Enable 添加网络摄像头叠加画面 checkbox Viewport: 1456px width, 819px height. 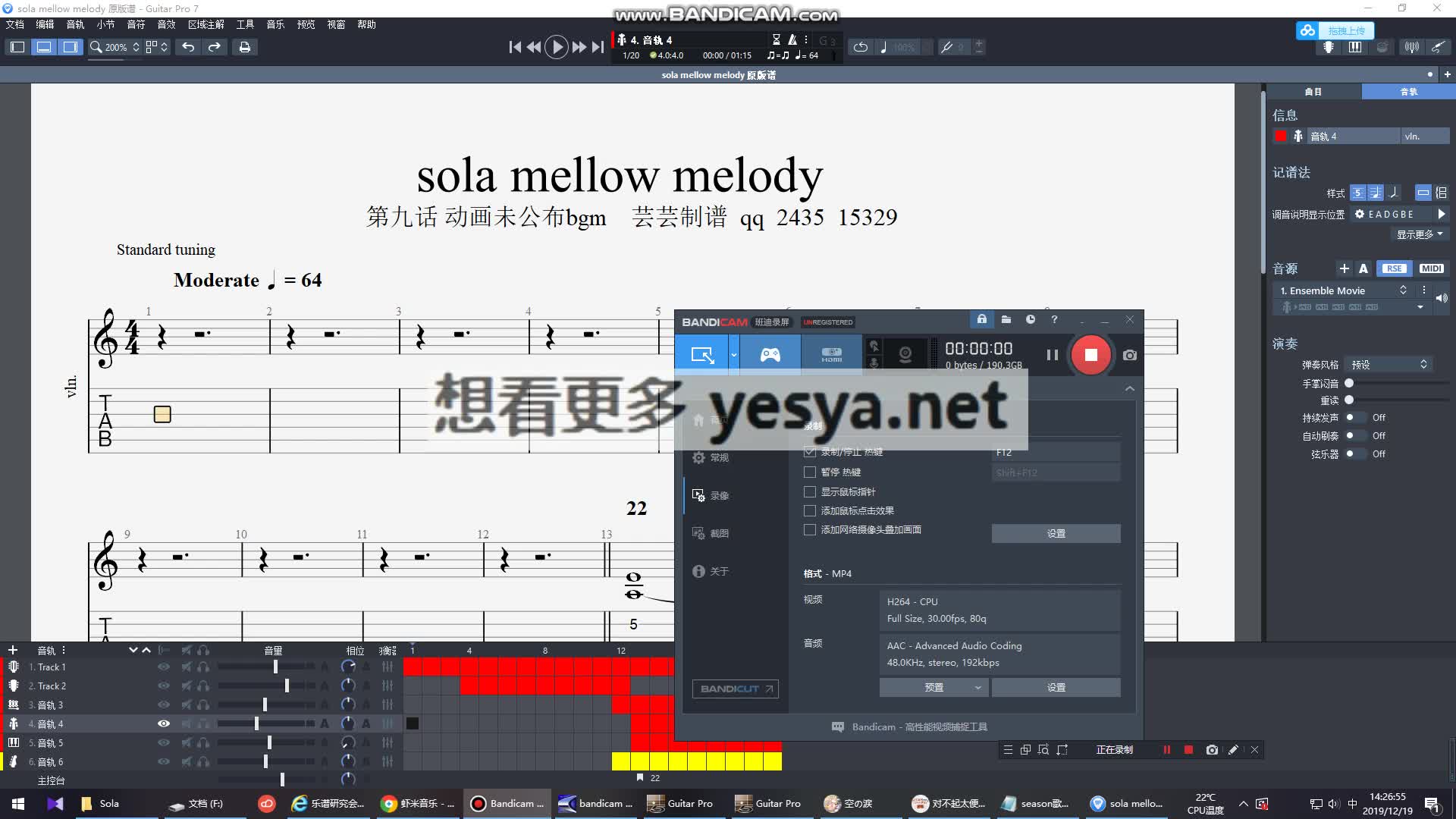(810, 529)
